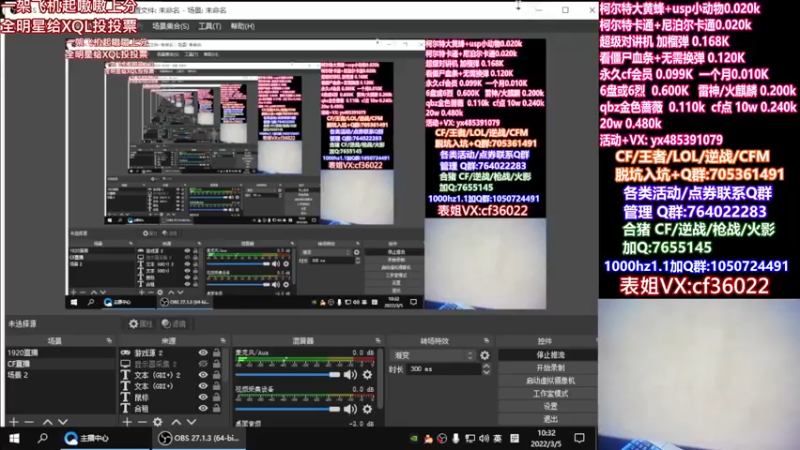Screen dimensions: 800x450
Task: Mute the 视频采集设备 speaker icon
Action: tap(350, 409)
